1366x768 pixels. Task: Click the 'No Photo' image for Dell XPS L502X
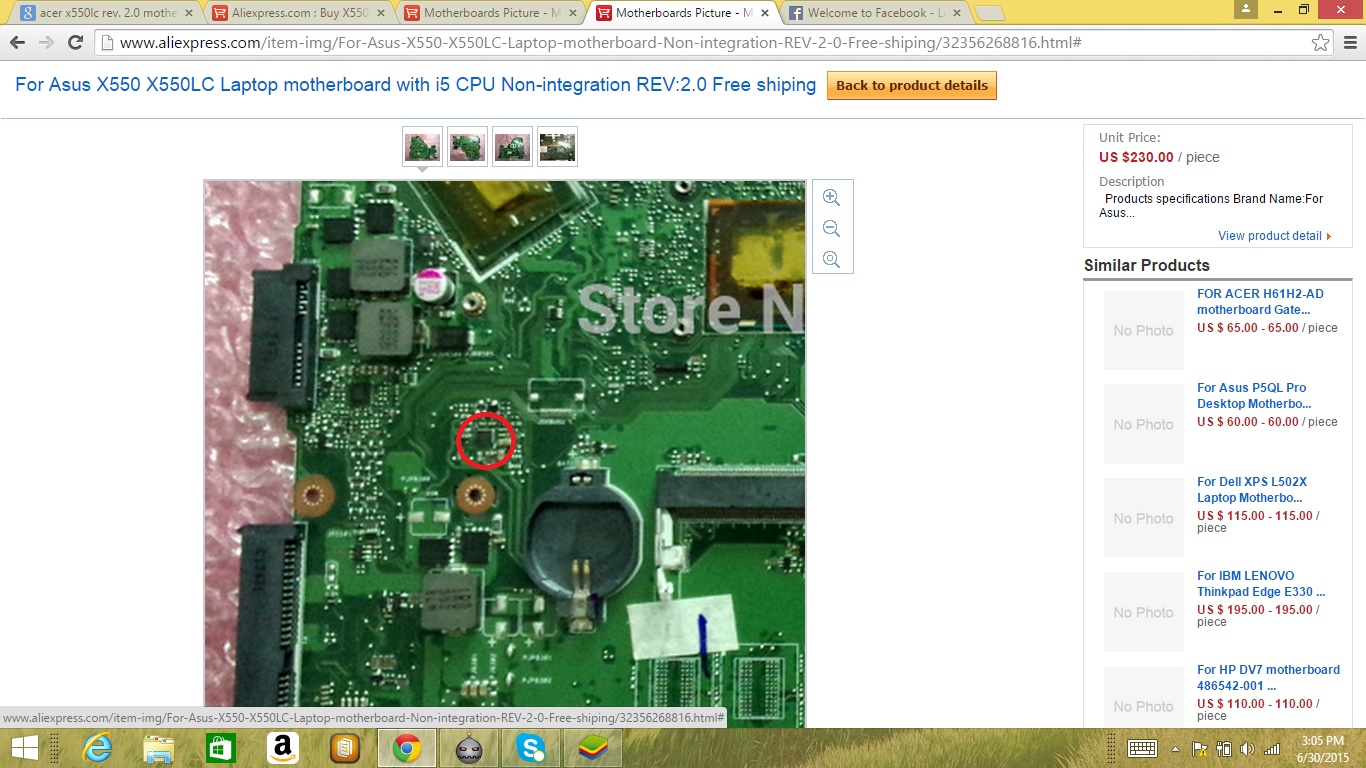click(1143, 518)
